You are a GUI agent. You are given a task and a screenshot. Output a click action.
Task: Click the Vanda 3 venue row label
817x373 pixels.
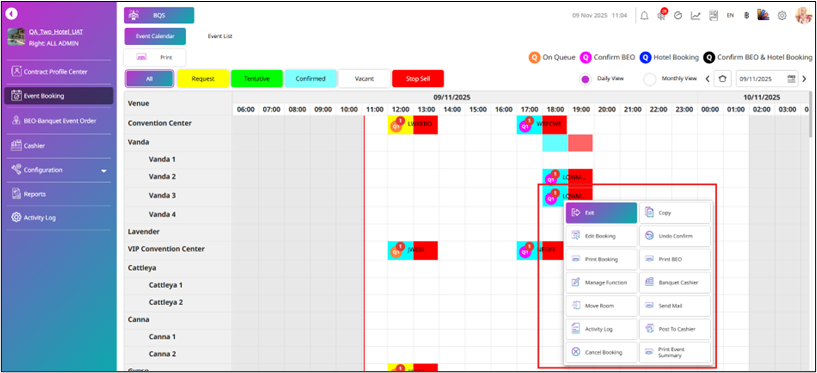(162, 195)
